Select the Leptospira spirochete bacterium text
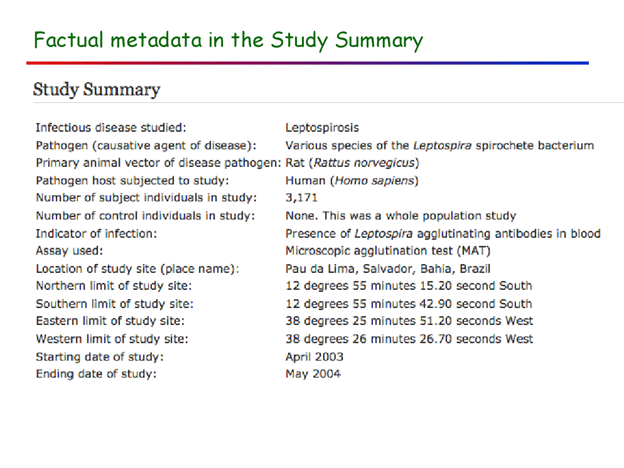 click(439, 145)
